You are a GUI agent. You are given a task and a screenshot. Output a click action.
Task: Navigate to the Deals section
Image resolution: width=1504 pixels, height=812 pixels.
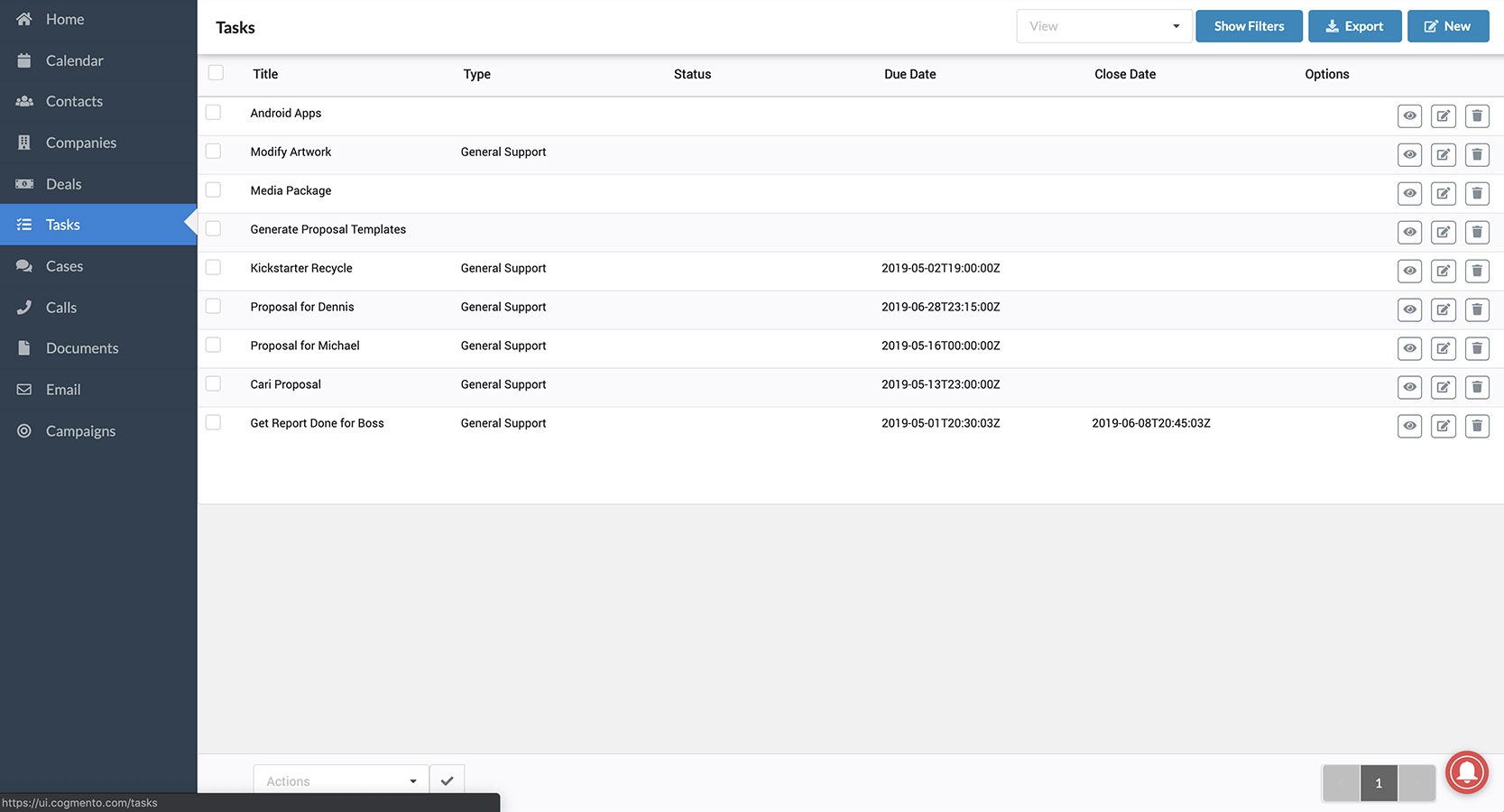(63, 184)
